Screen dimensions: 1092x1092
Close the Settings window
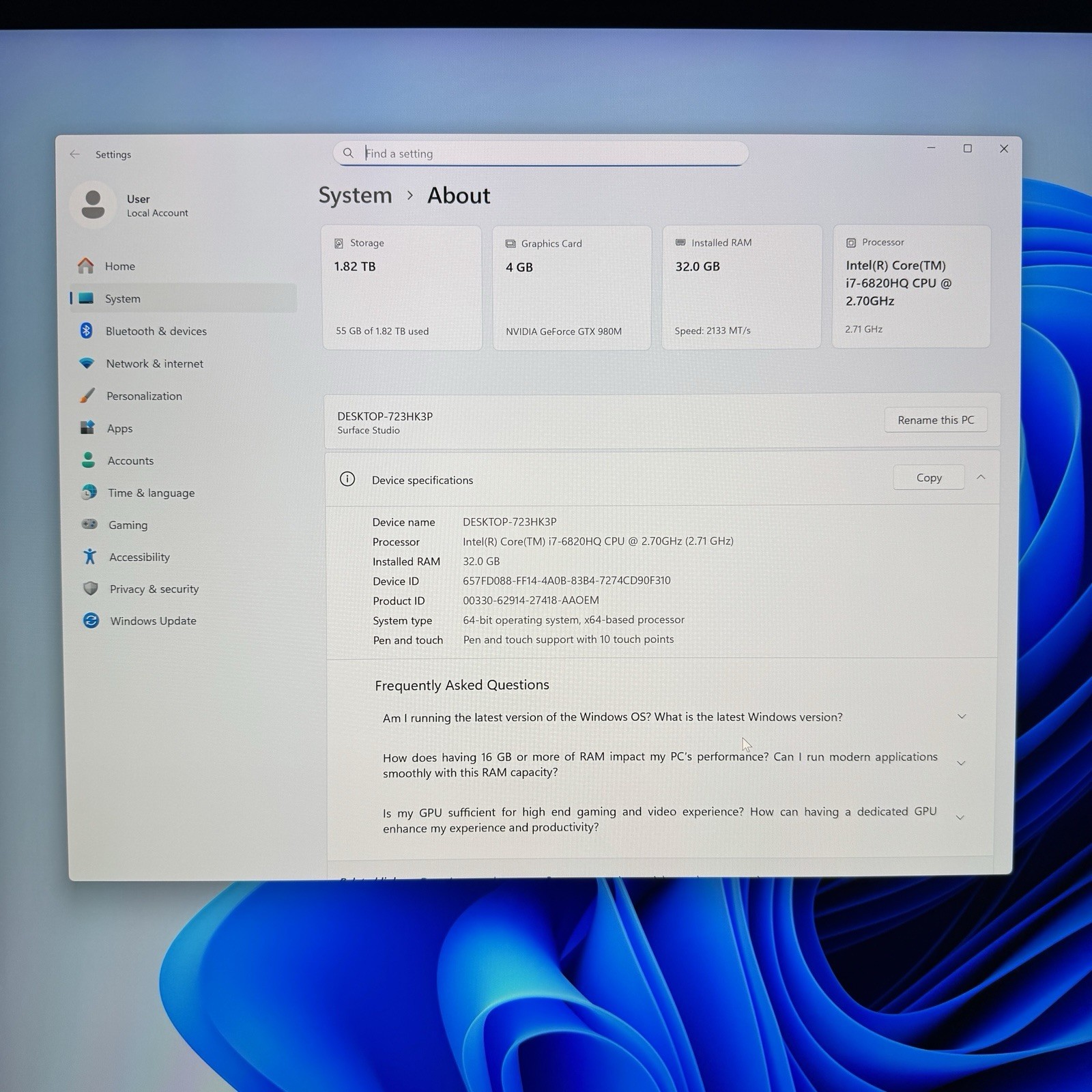(x=1003, y=148)
